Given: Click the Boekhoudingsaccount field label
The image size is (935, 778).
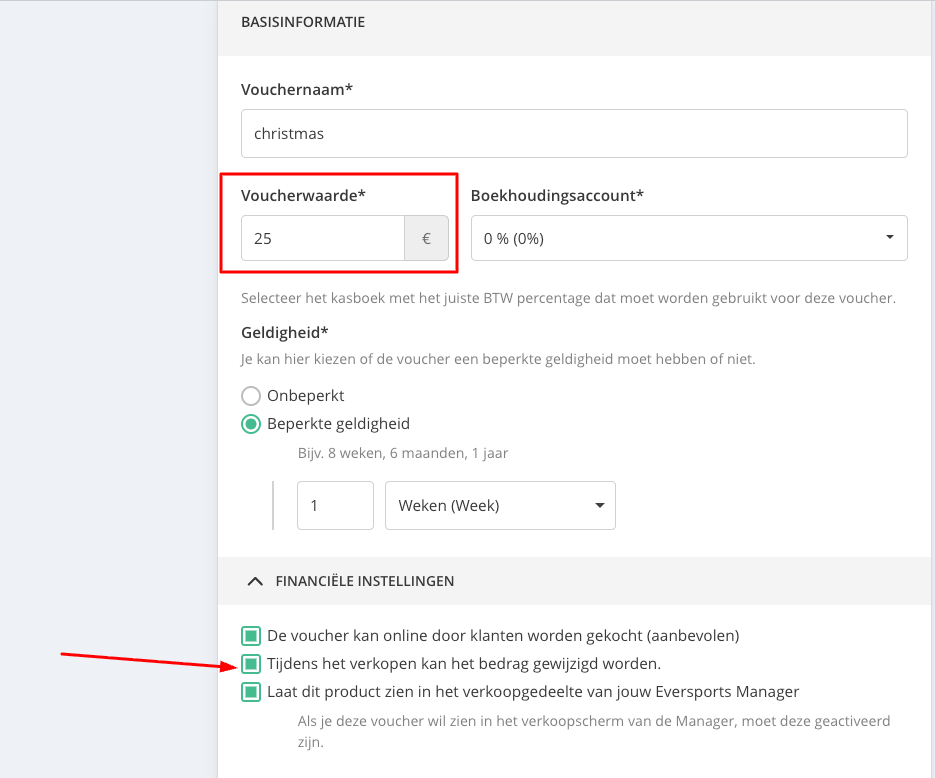Looking at the screenshot, I should tap(556, 196).
